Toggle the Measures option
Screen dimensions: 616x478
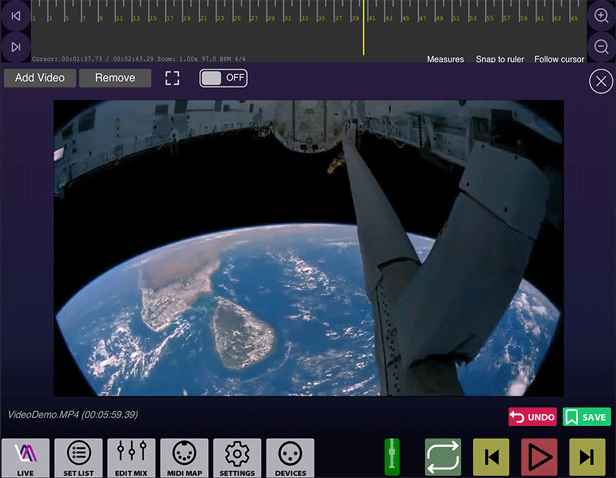[445, 59]
